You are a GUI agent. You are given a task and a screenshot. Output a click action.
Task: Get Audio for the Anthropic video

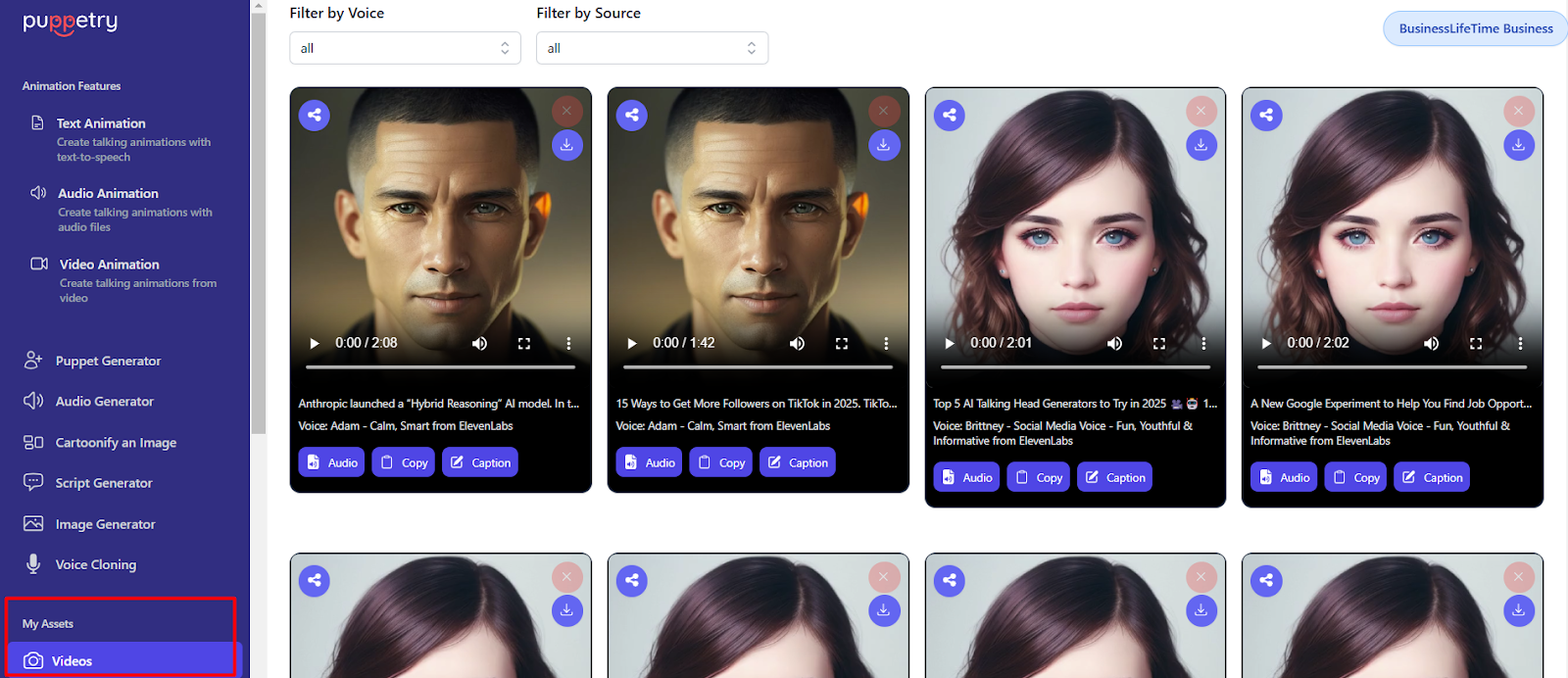point(332,462)
